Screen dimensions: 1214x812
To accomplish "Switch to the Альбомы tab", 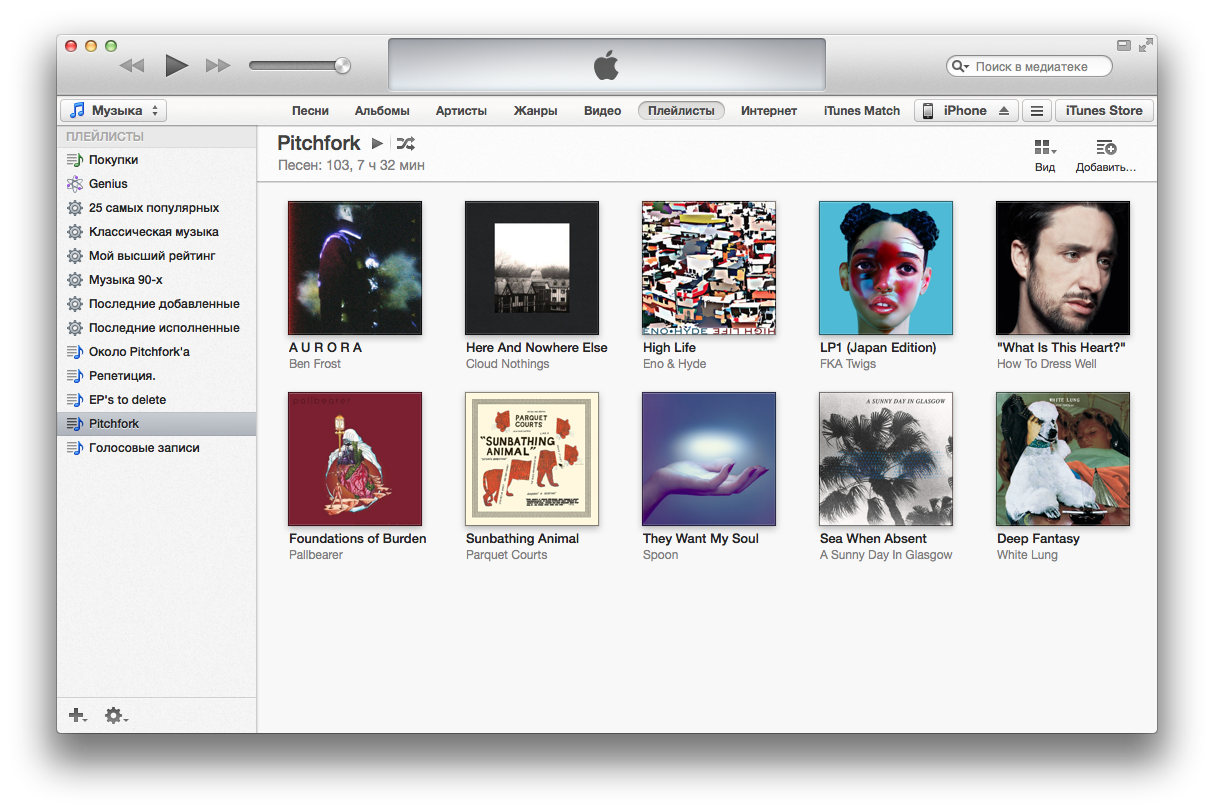I will pos(382,111).
